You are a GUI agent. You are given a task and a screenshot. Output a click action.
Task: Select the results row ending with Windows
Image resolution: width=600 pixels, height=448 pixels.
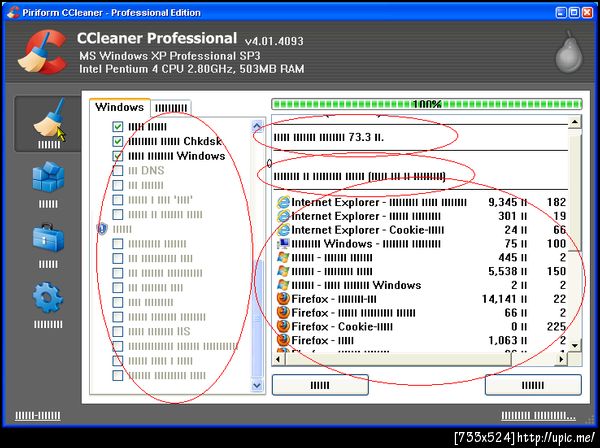tap(420, 285)
